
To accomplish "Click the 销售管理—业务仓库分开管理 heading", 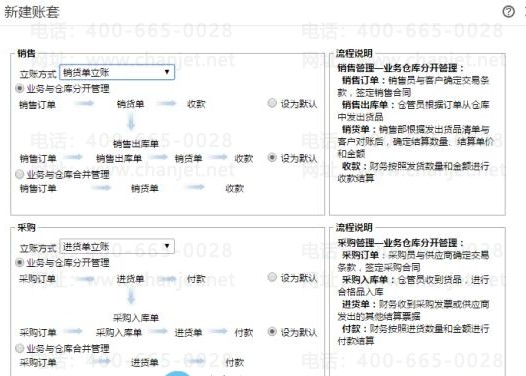I will [x=400, y=68].
